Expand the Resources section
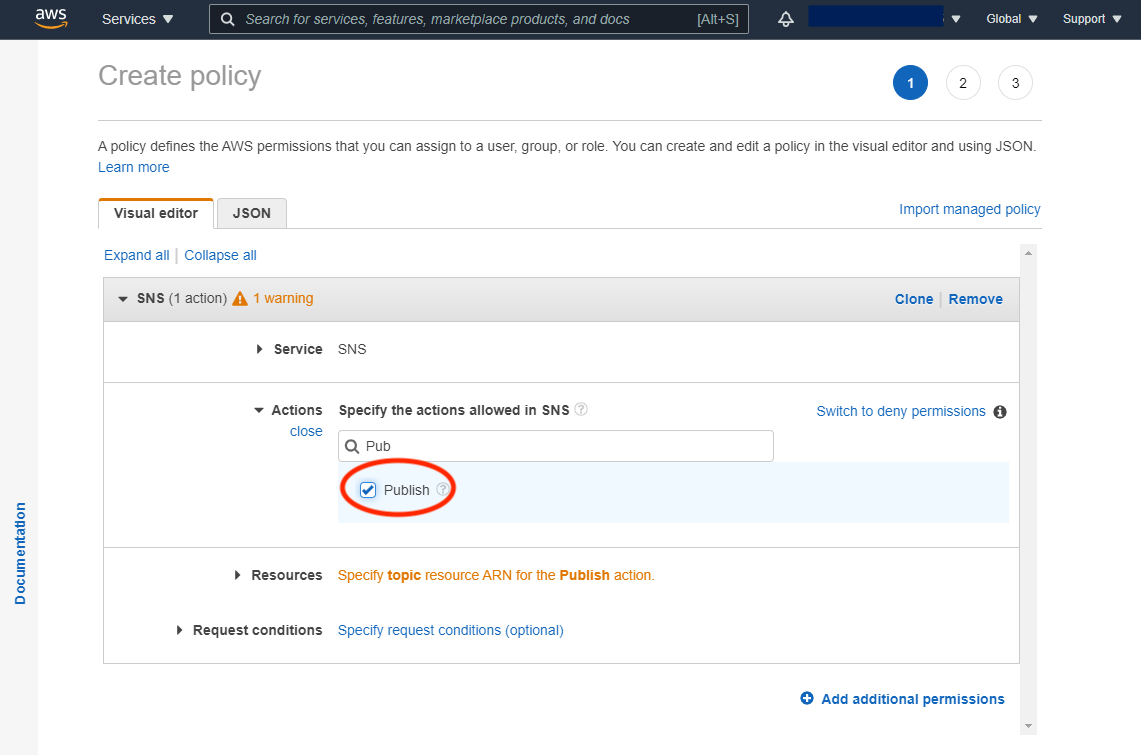 coord(237,575)
